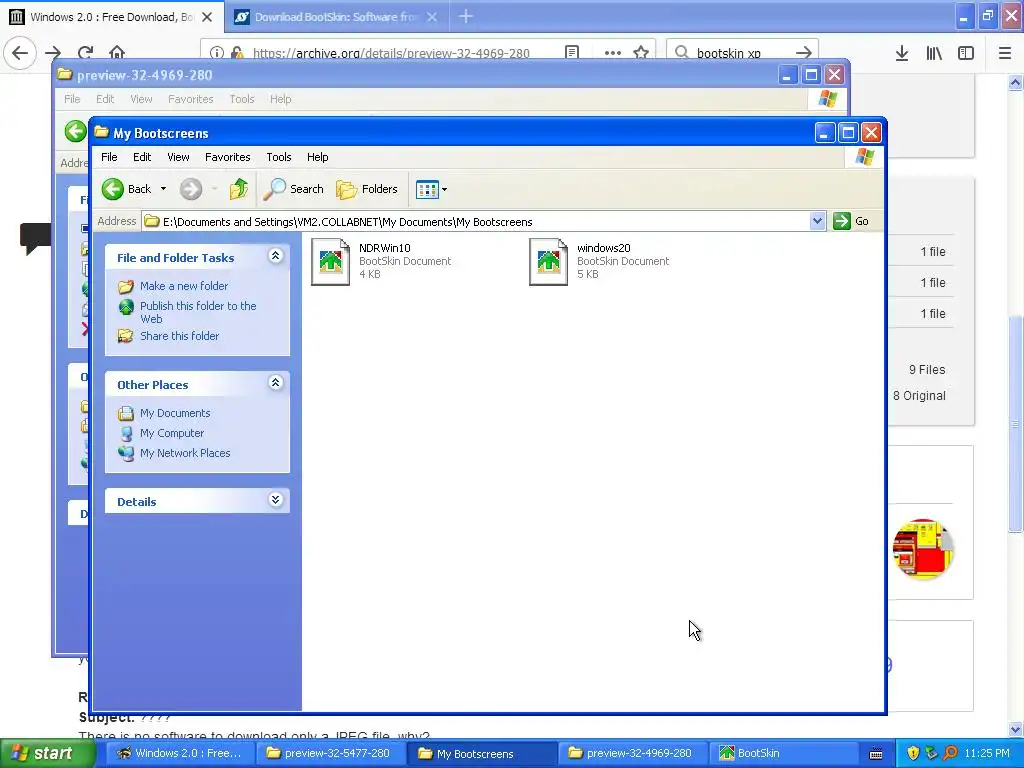Image resolution: width=1024 pixels, height=768 pixels.
Task: Toggle the Firefox sidebar icon
Action: (966, 53)
